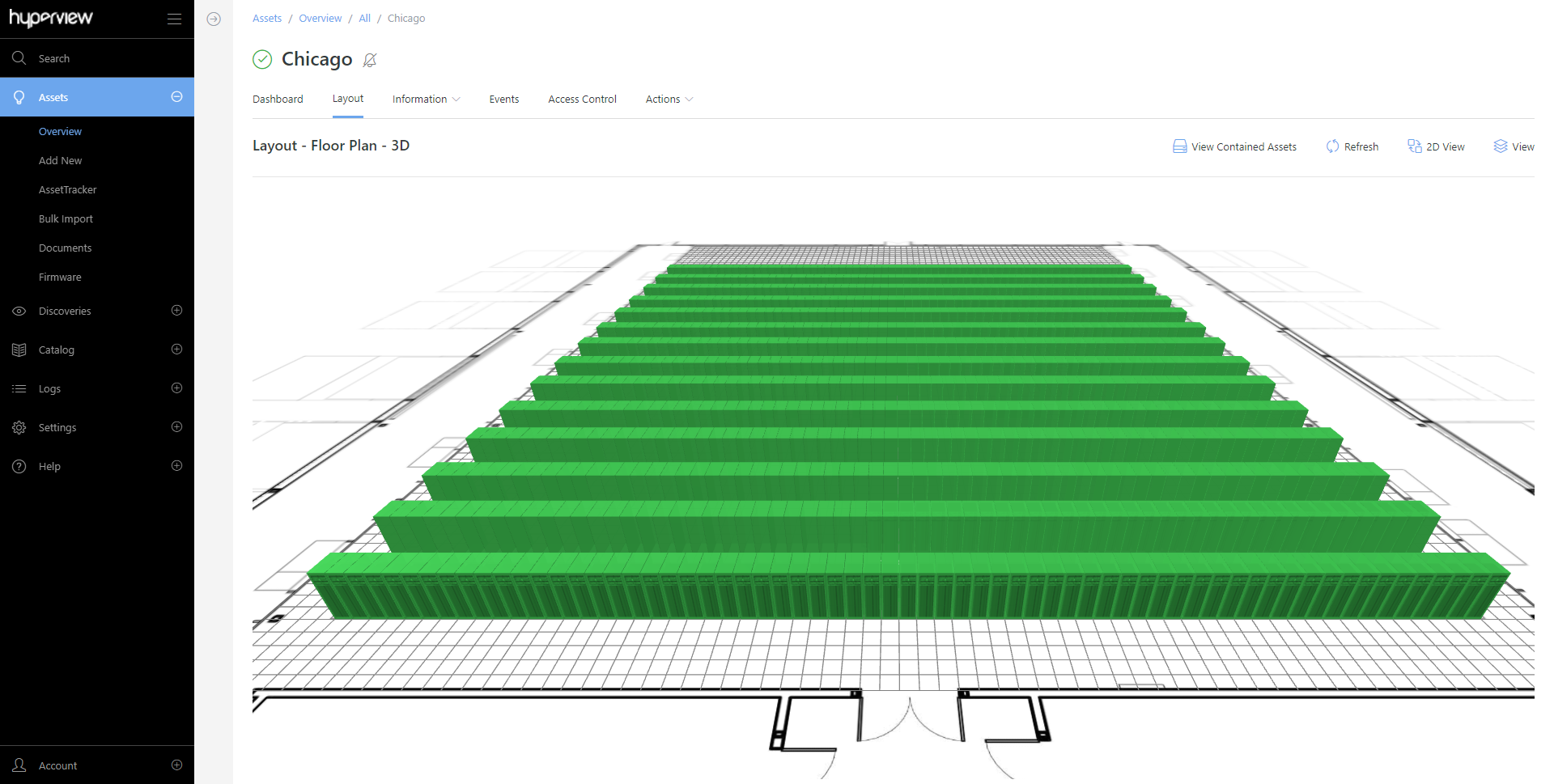Image resolution: width=1554 pixels, height=784 pixels.
Task: Open the Actions dropdown
Action: [x=668, y=99]
